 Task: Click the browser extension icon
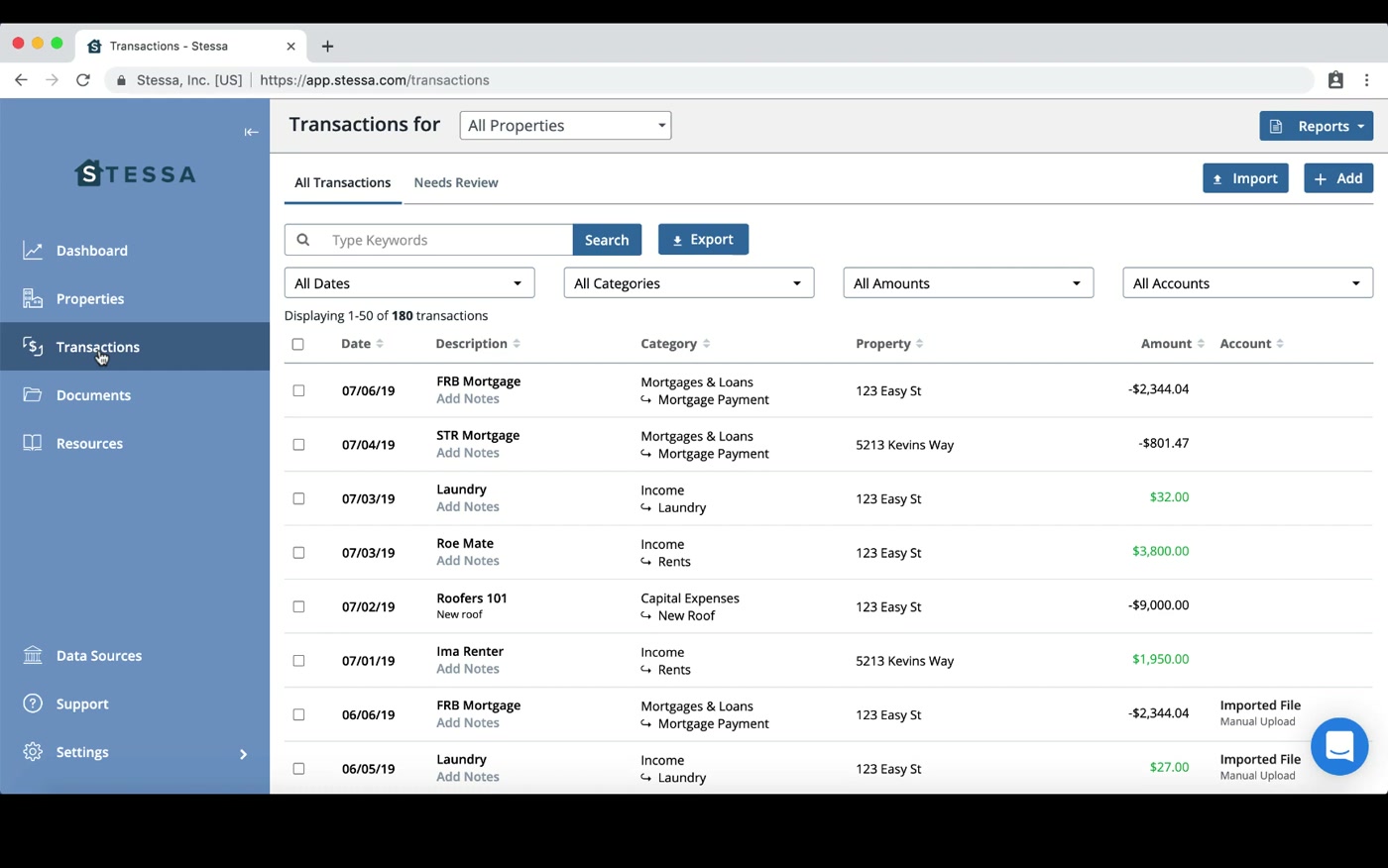[1335, 80]
